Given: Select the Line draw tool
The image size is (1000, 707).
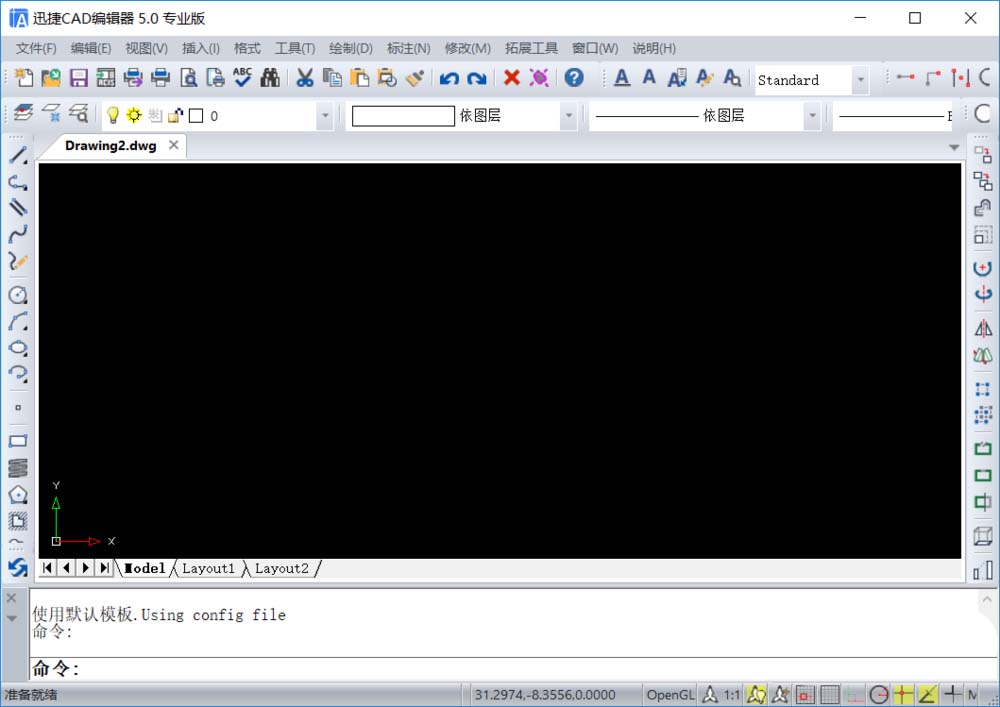Looking at the screenshot, I should (18, 155).
